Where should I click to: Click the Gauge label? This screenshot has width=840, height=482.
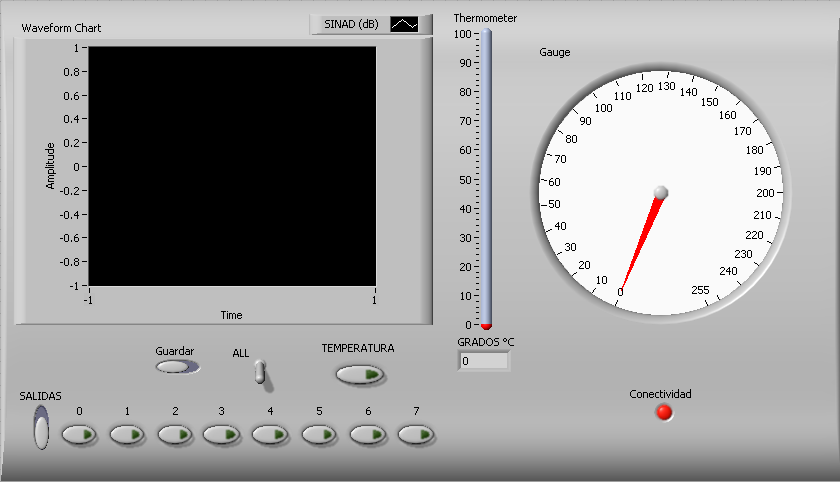coord(554,52)
